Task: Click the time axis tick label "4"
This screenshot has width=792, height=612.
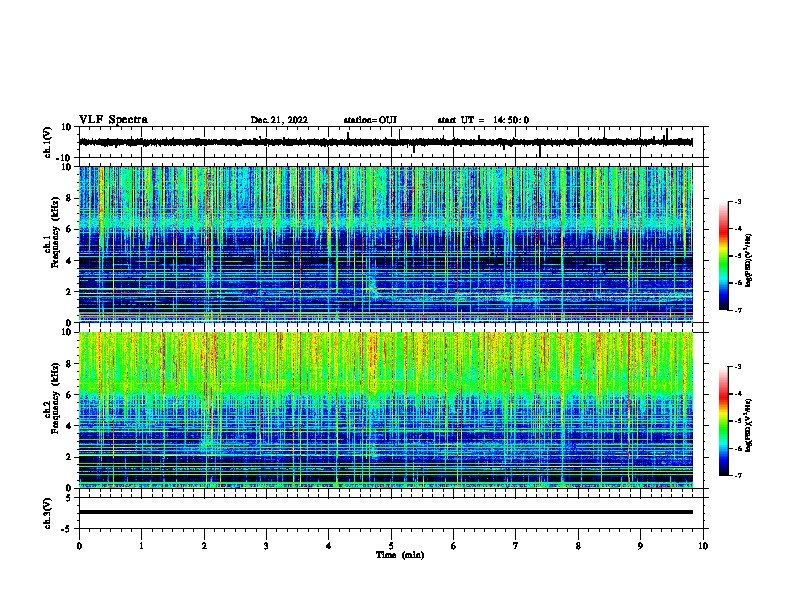Action: click(x=329, y=546)
